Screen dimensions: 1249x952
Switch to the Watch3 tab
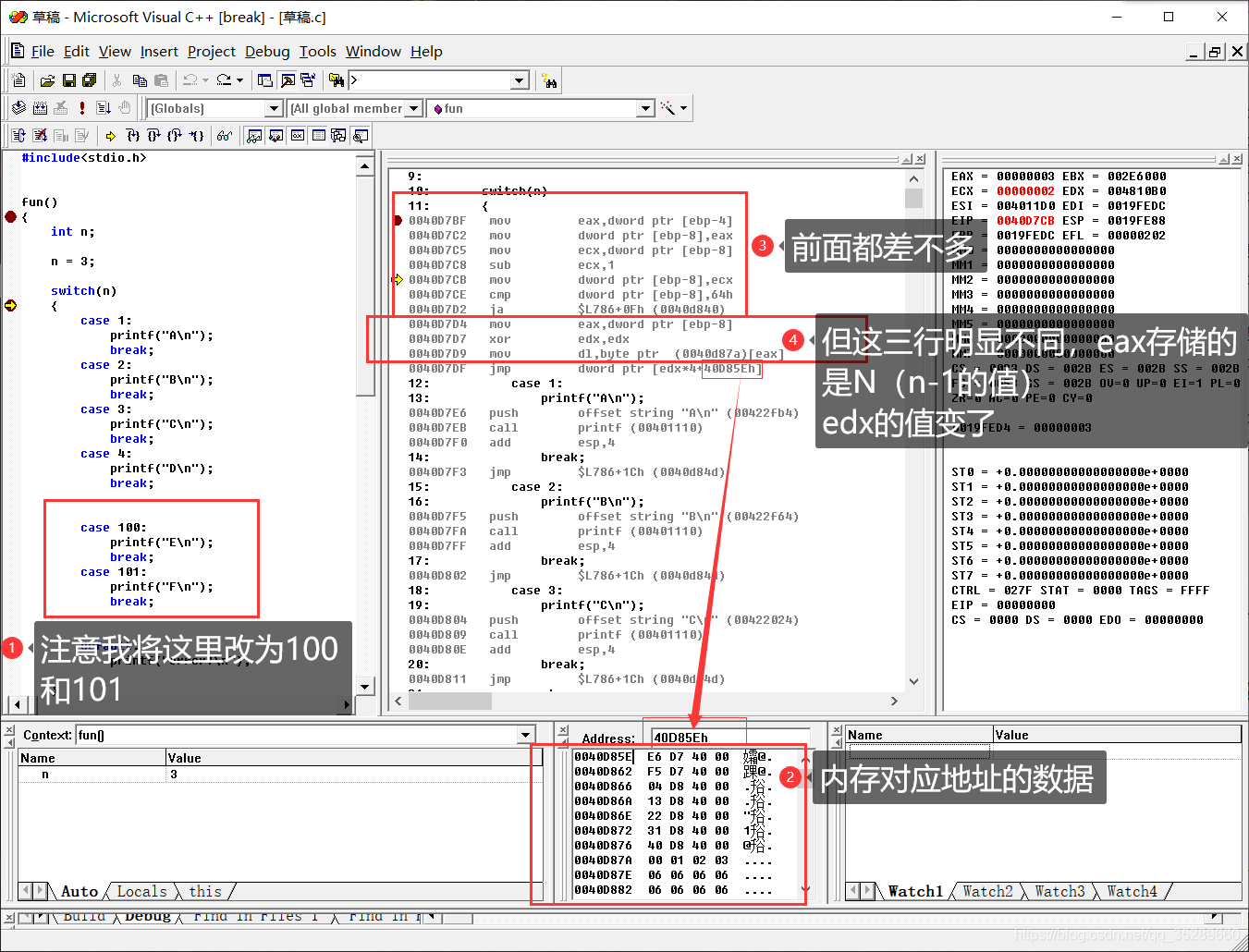(x=1059, y=892)
